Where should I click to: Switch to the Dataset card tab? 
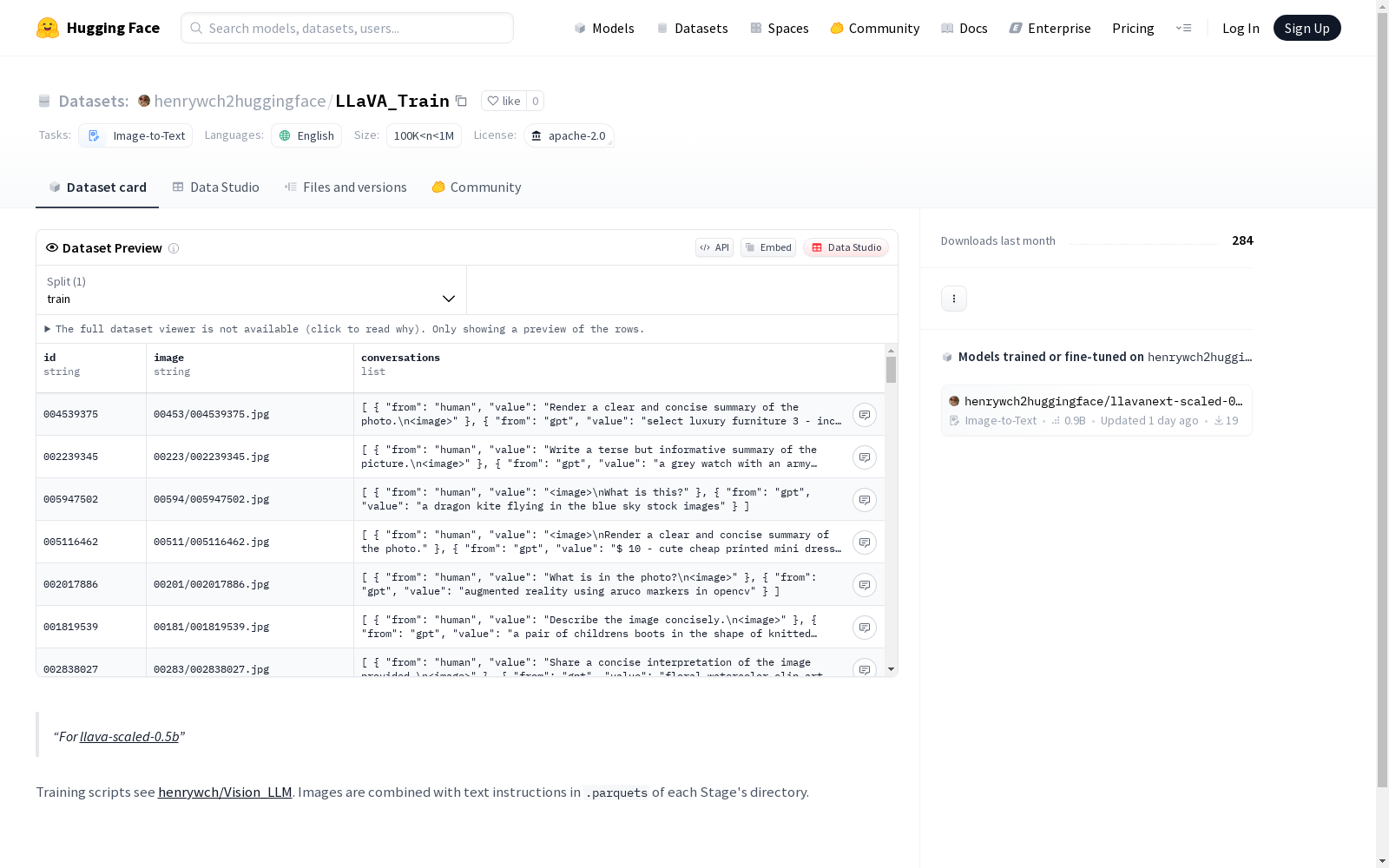[97, 187]
